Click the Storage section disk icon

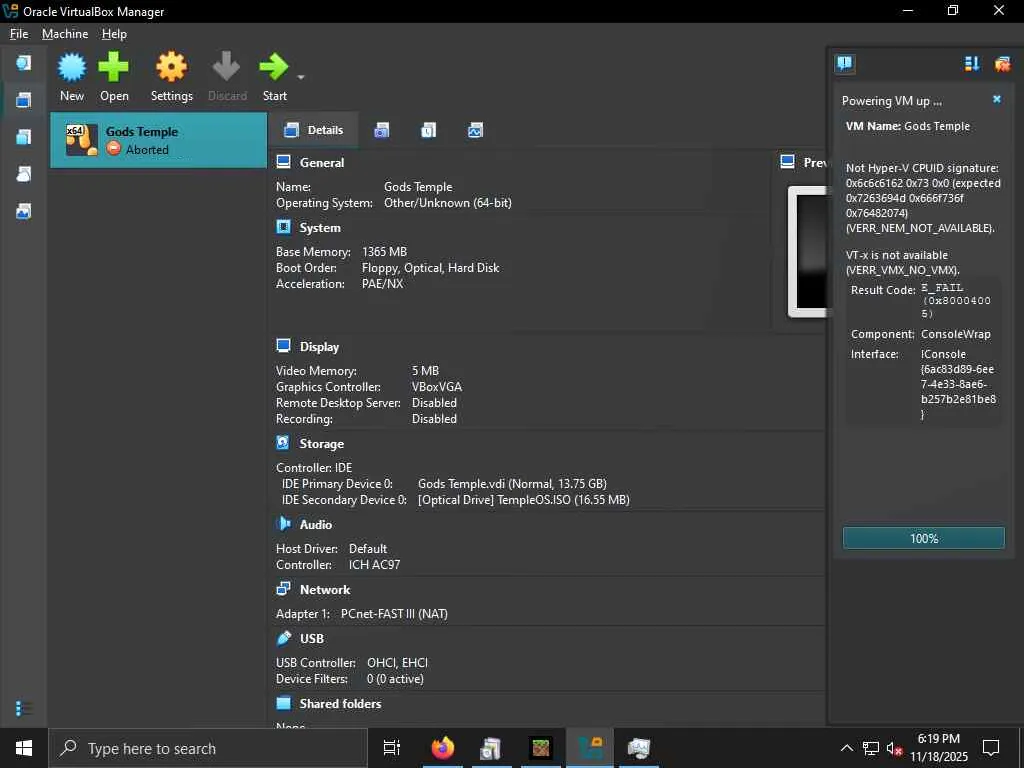pos(283,443)
